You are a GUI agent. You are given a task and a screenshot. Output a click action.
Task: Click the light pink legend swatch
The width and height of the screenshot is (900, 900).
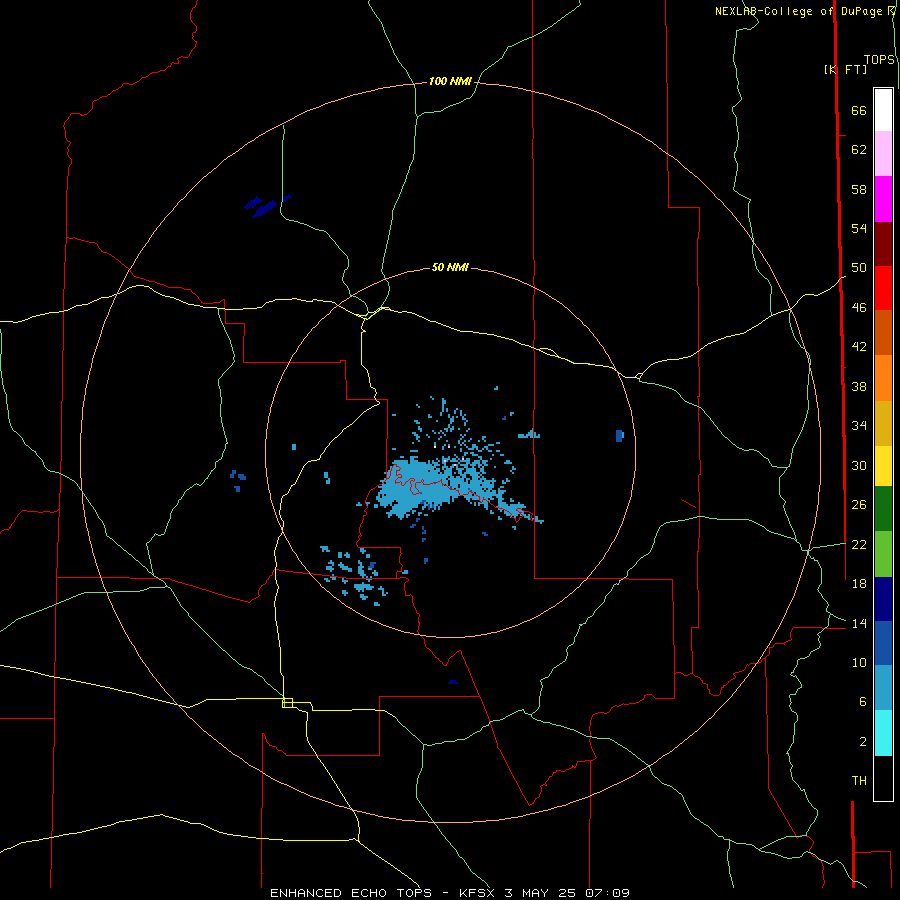coord(883,153)
